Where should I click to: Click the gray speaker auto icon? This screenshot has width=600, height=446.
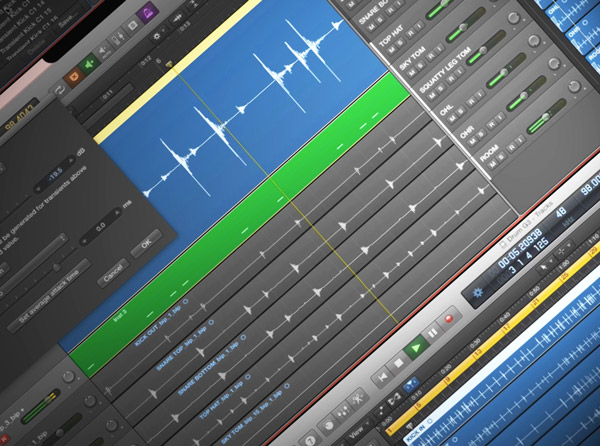click(103, 52)
